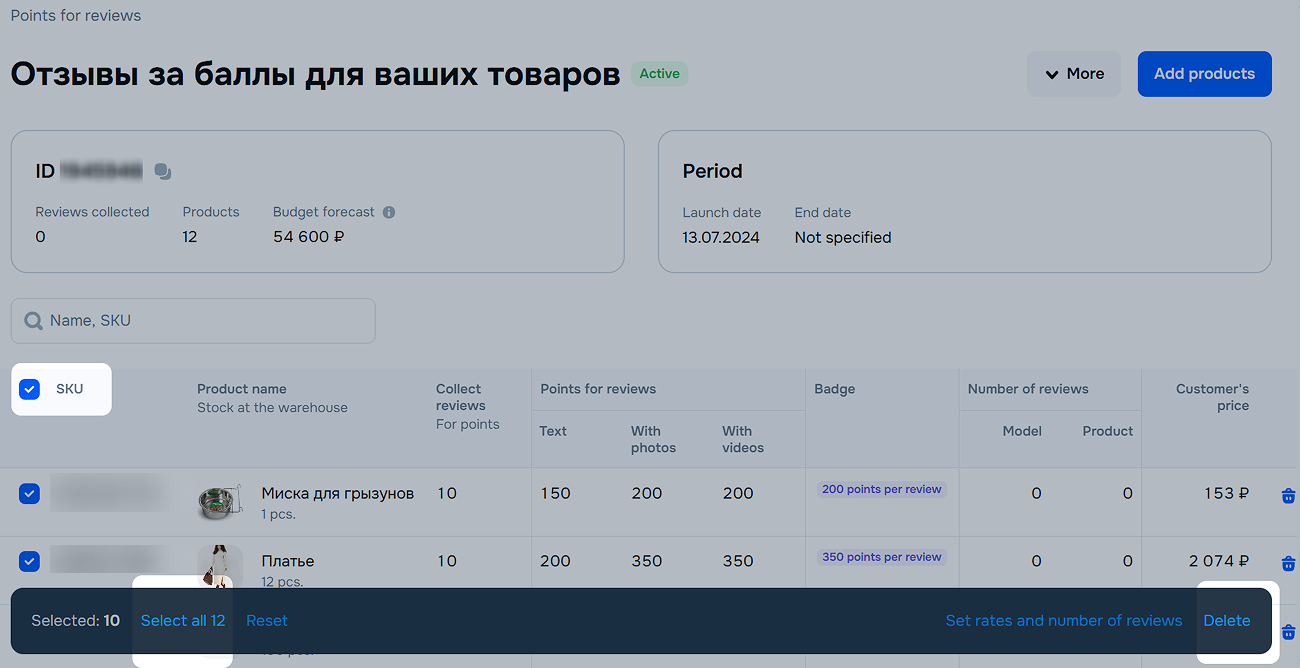Delete the selected products
1300x668 pixels.
[1226, 621]
